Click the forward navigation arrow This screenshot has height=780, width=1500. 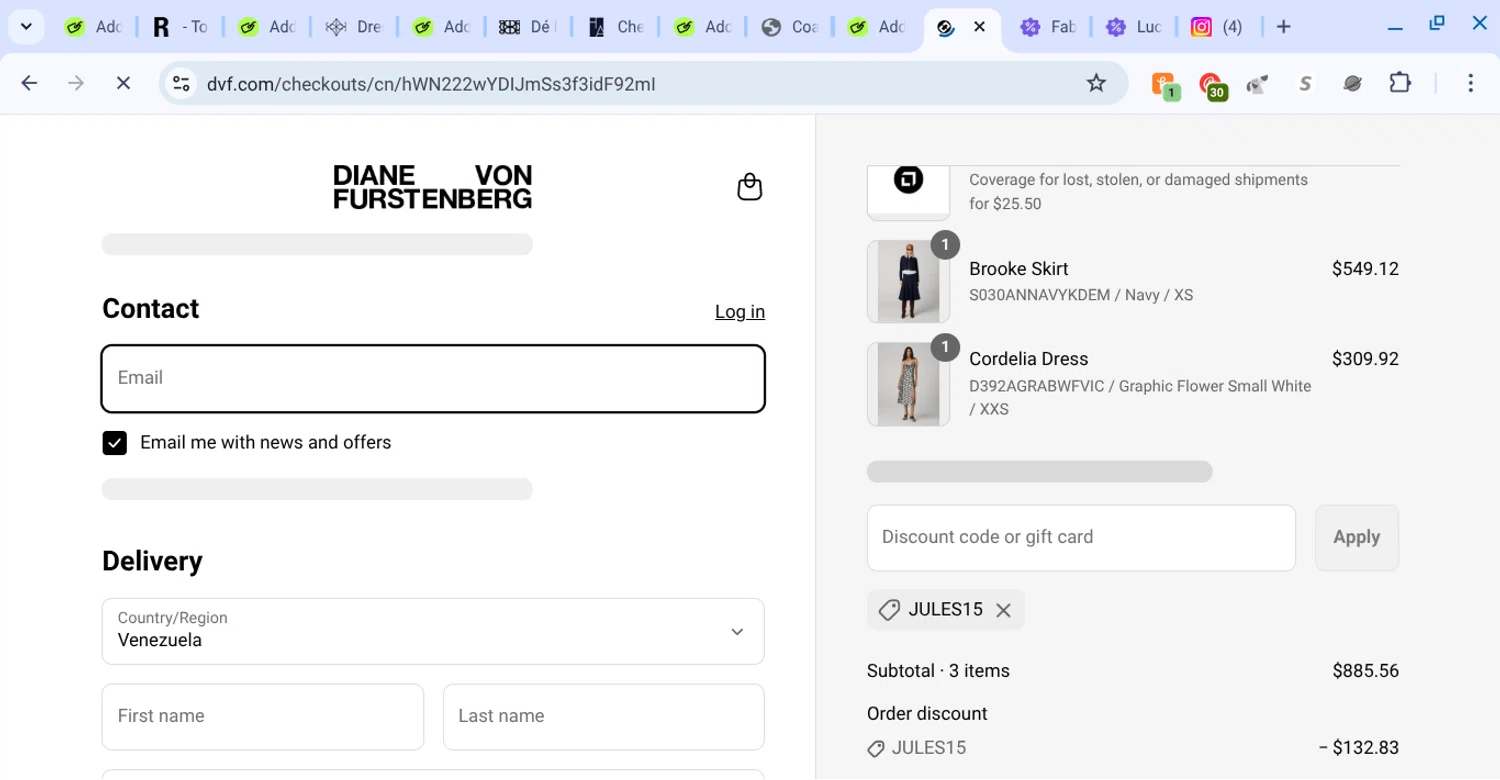pos(76,84)
